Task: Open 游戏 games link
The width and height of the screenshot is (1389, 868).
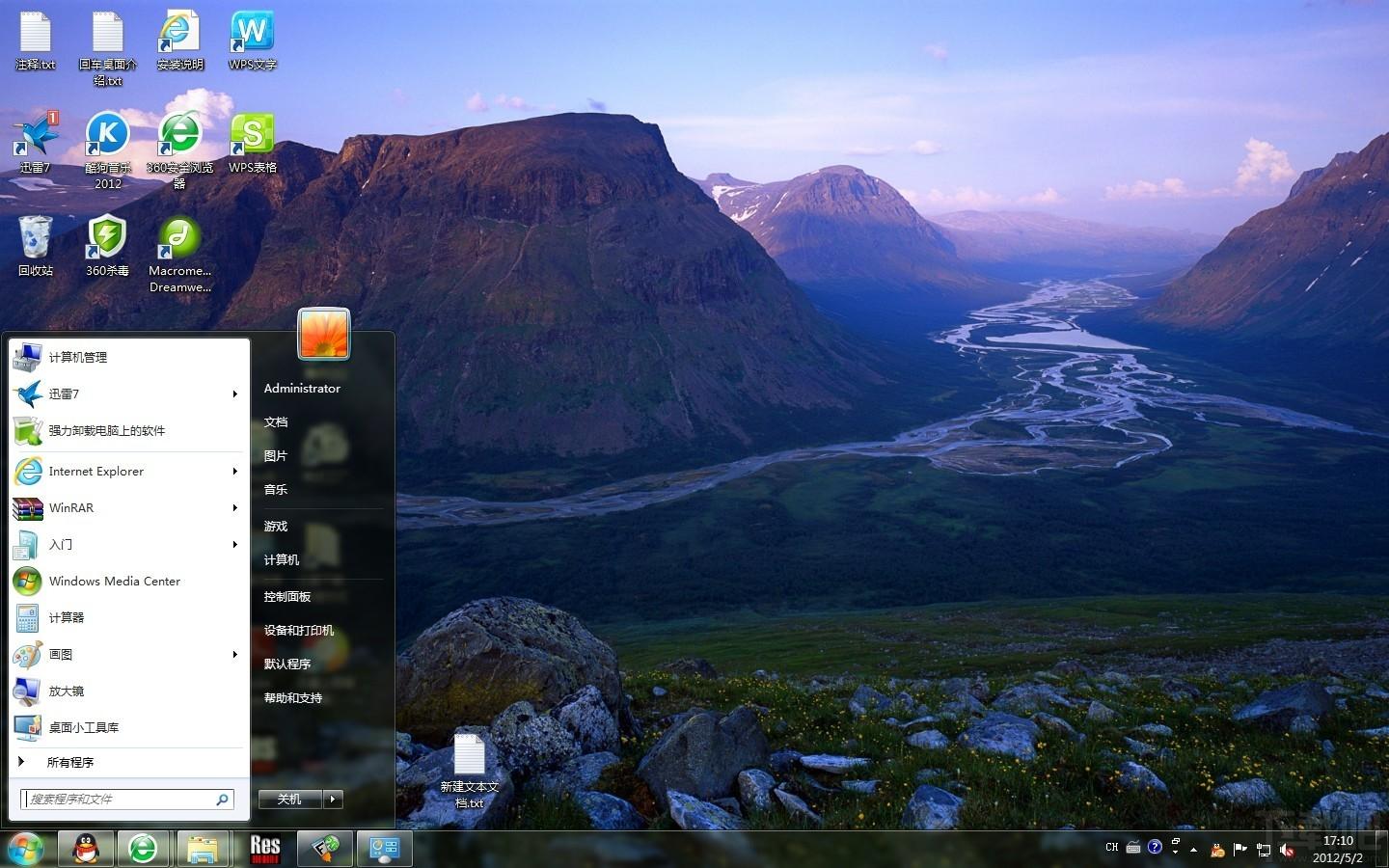Action: coord(276,526)
